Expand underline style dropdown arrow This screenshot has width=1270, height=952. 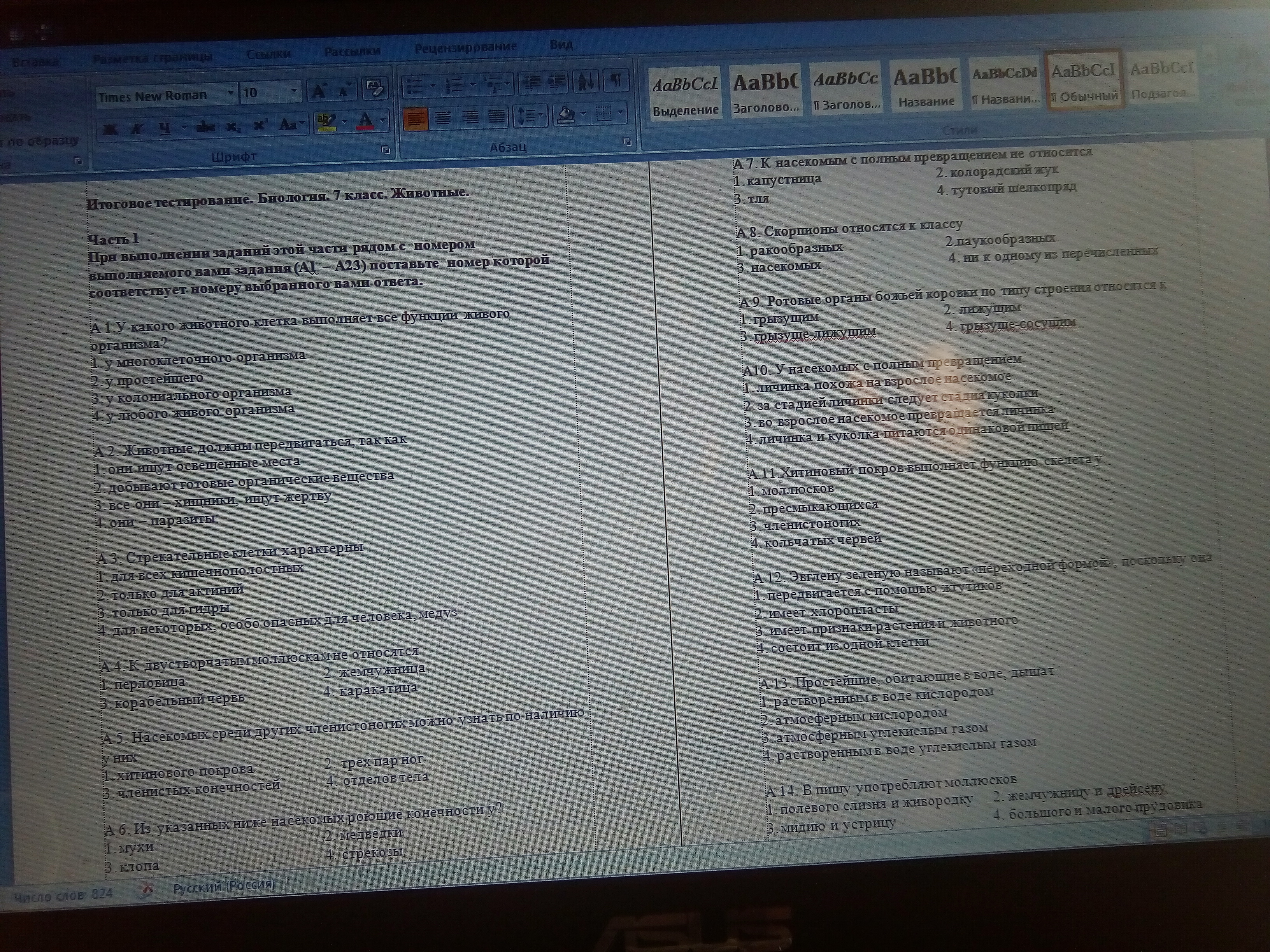pyautogui.click(x=184, y=128)
